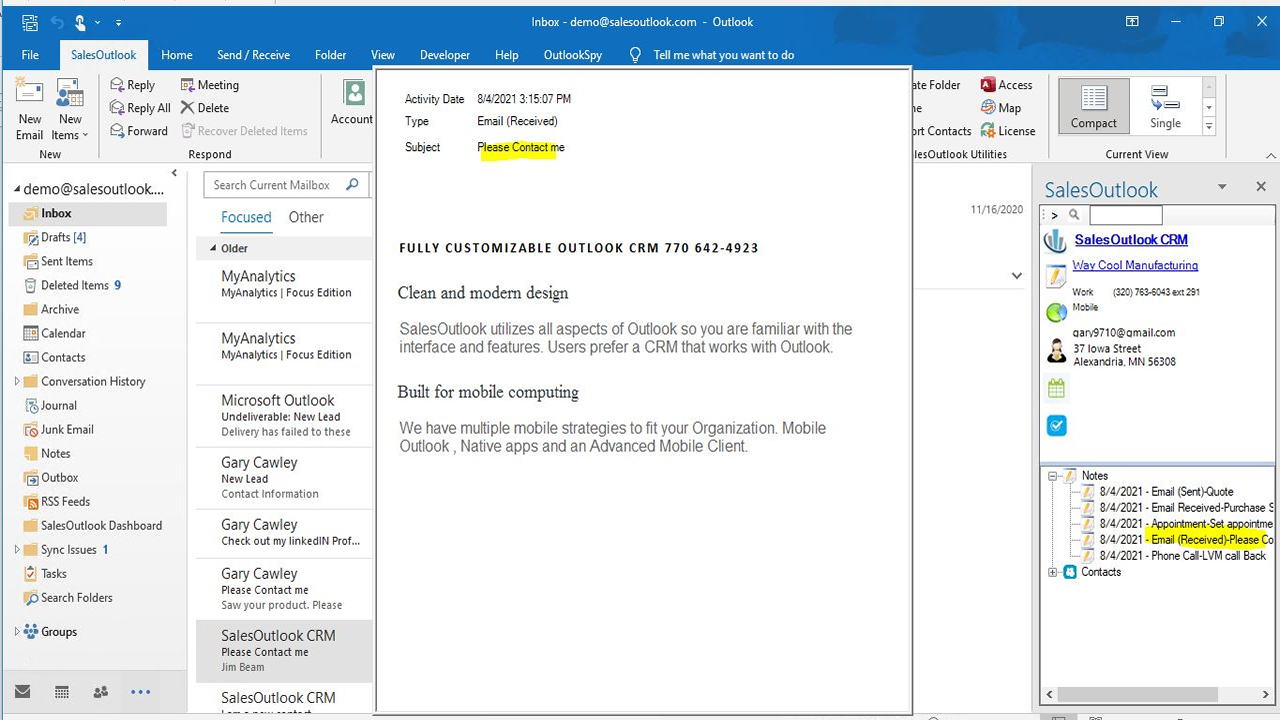
Task: Click the green calendar icon in CRM pane
Action: pos(1056,388)
